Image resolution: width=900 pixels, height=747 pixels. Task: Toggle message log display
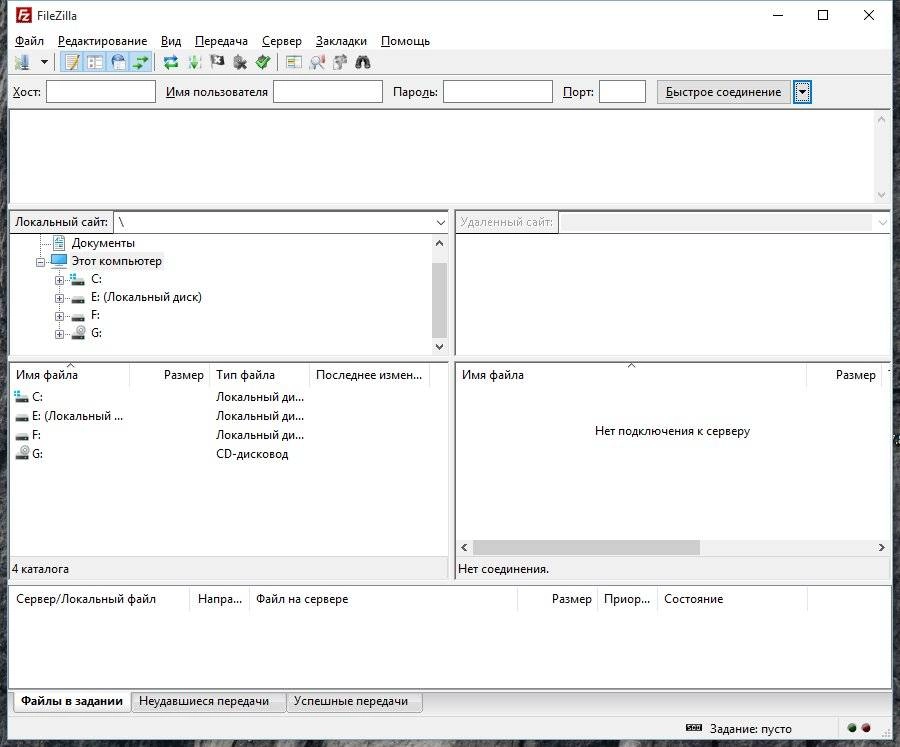[x=72, y=62]
